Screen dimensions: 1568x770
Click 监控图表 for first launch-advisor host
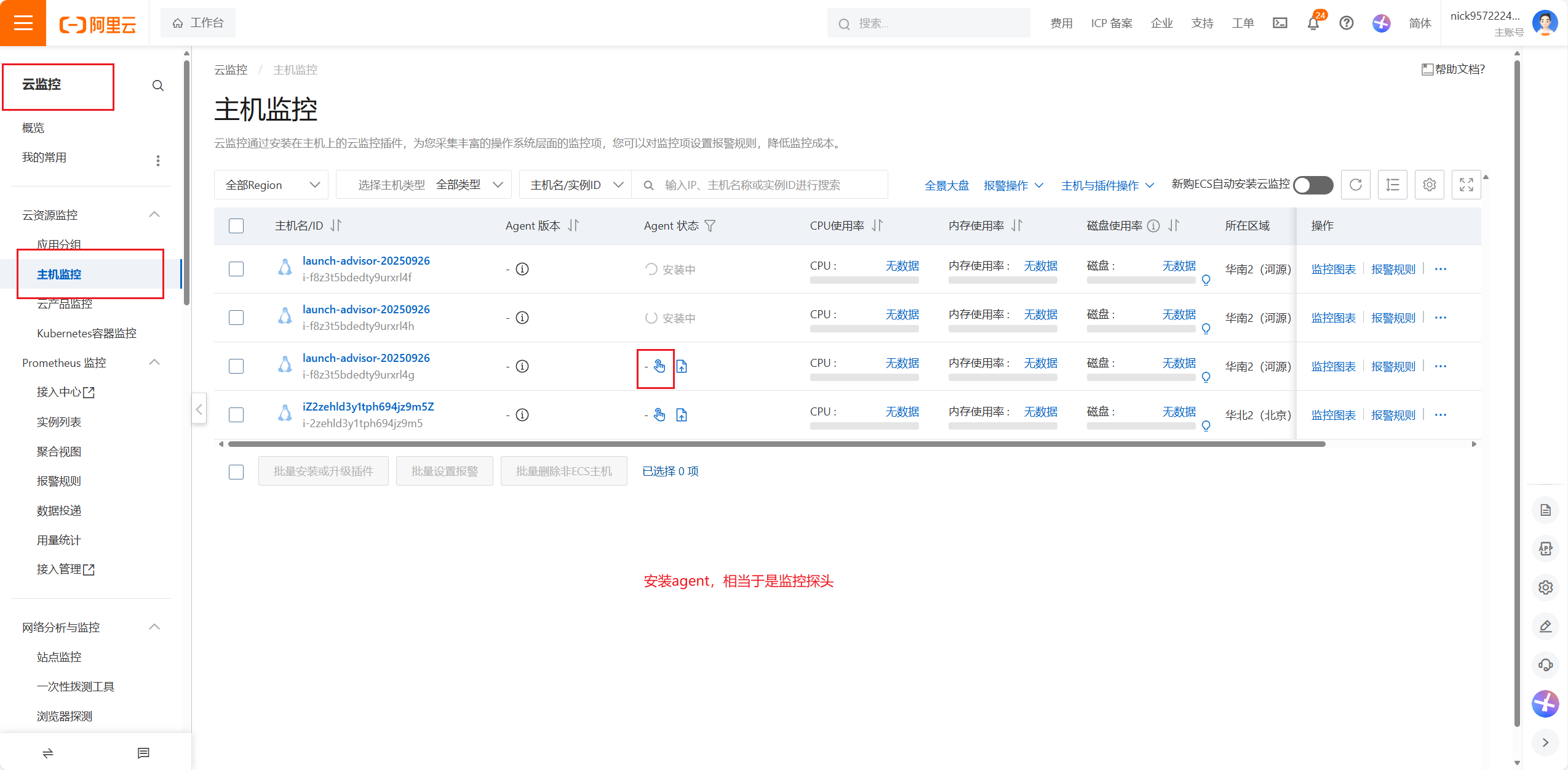point(1333,269)
